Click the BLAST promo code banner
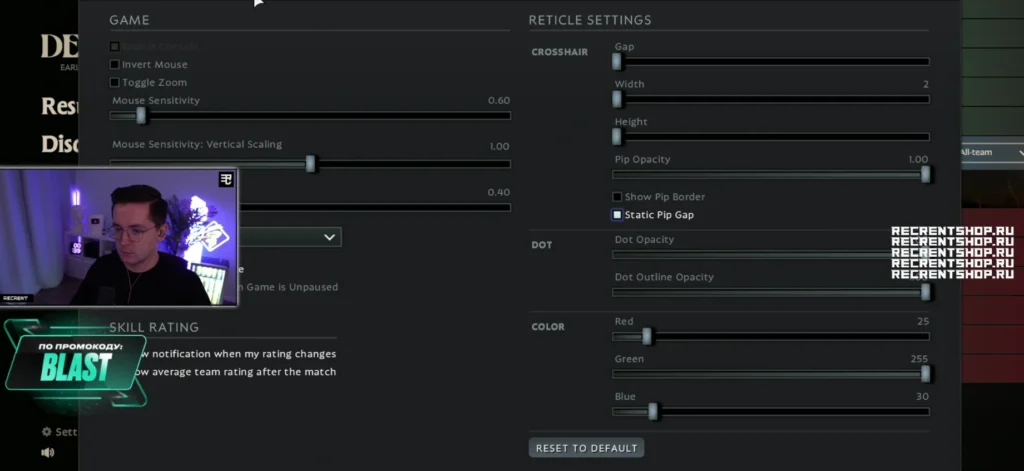The image size is (1024, 471). (x=75, y=365)
